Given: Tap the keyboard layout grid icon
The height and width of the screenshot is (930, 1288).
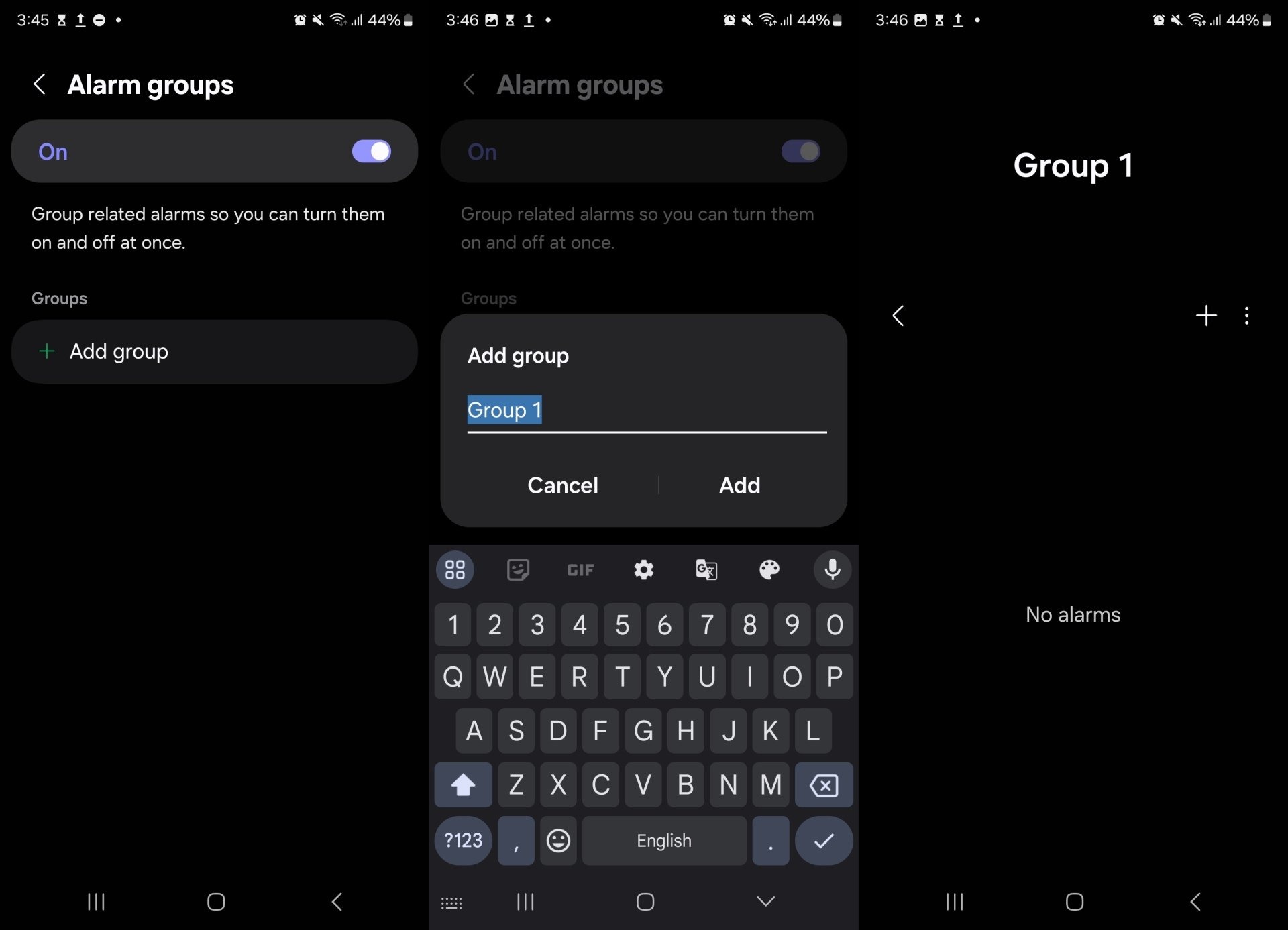Looking at the screenshot, I should tap(457, 569).
